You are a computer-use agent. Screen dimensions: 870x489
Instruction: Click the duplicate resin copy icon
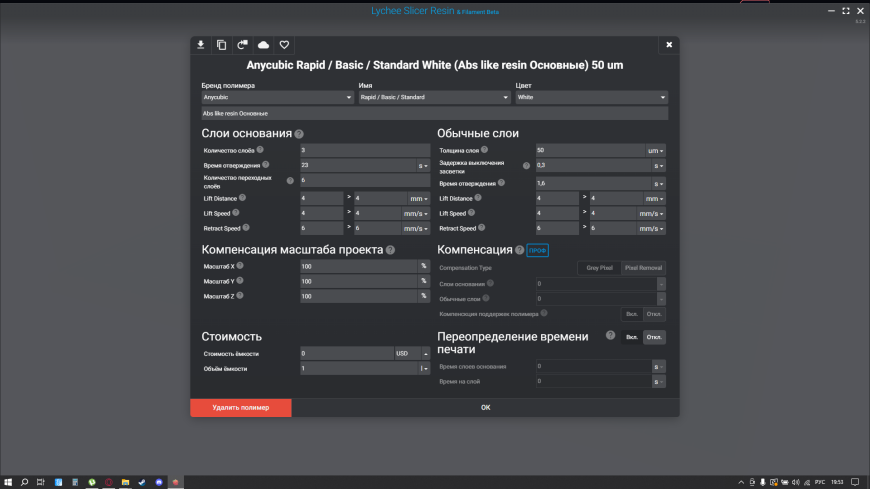pyautogui.click(x=221, y=45)
